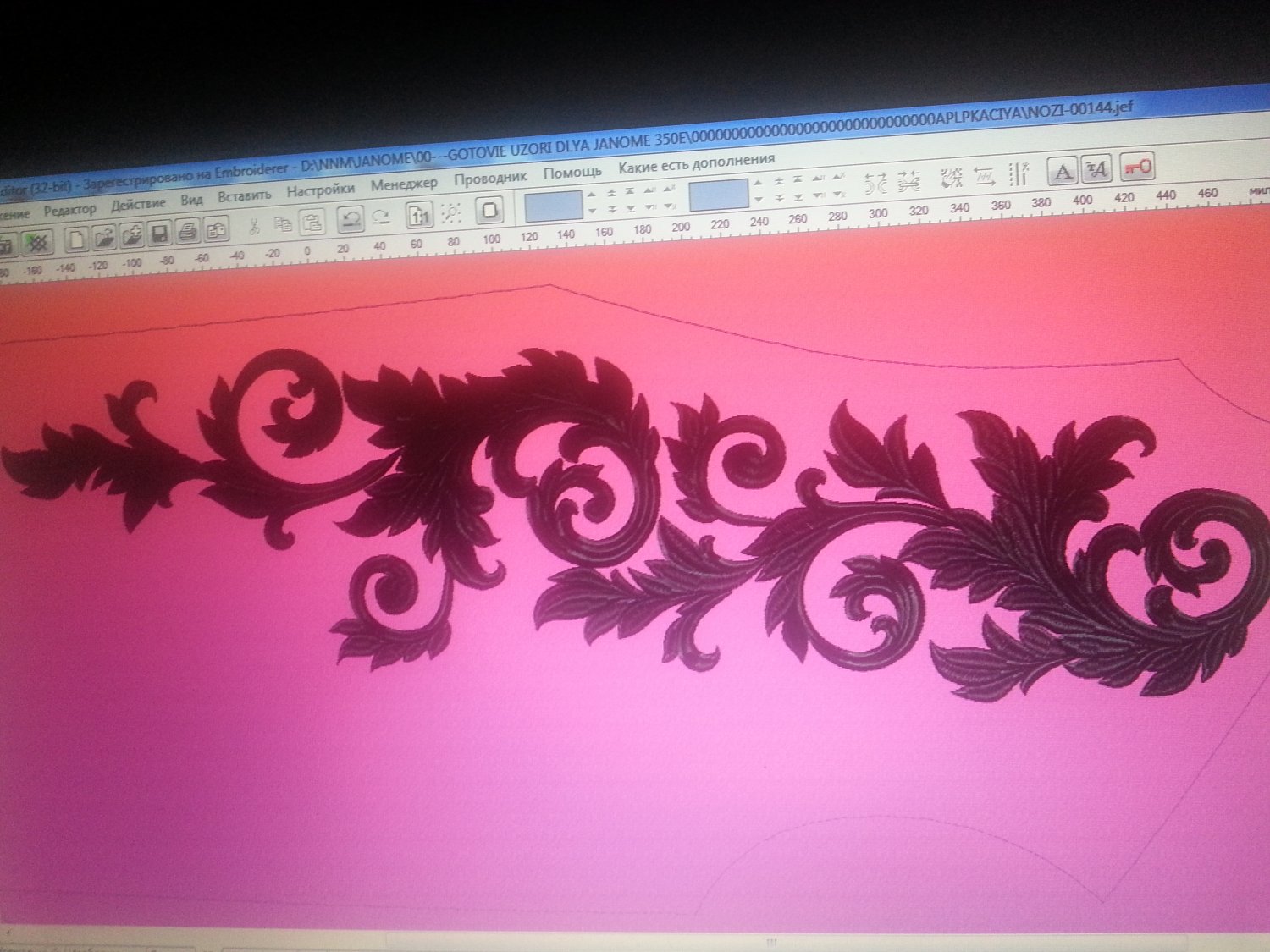Undo the last action
1270x952 pixels.
click(x=351, y=219)
